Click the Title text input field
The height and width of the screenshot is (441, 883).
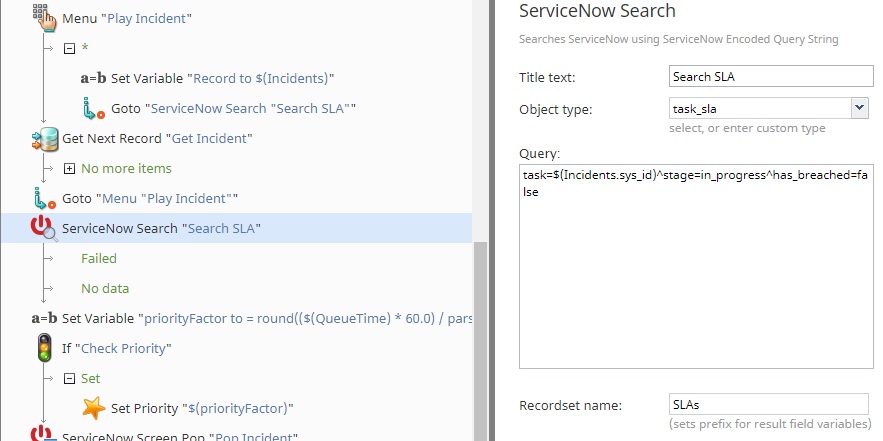[771, 77]
